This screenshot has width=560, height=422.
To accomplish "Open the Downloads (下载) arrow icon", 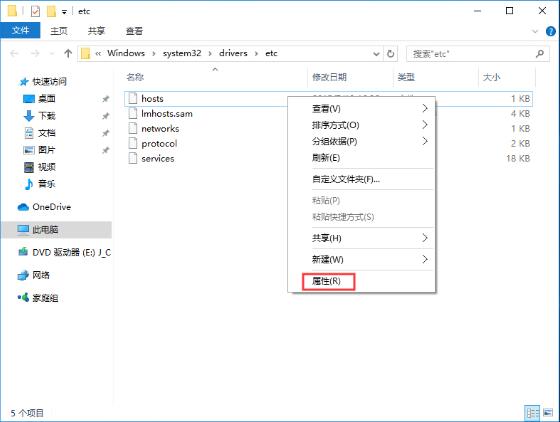I will 29,116.
